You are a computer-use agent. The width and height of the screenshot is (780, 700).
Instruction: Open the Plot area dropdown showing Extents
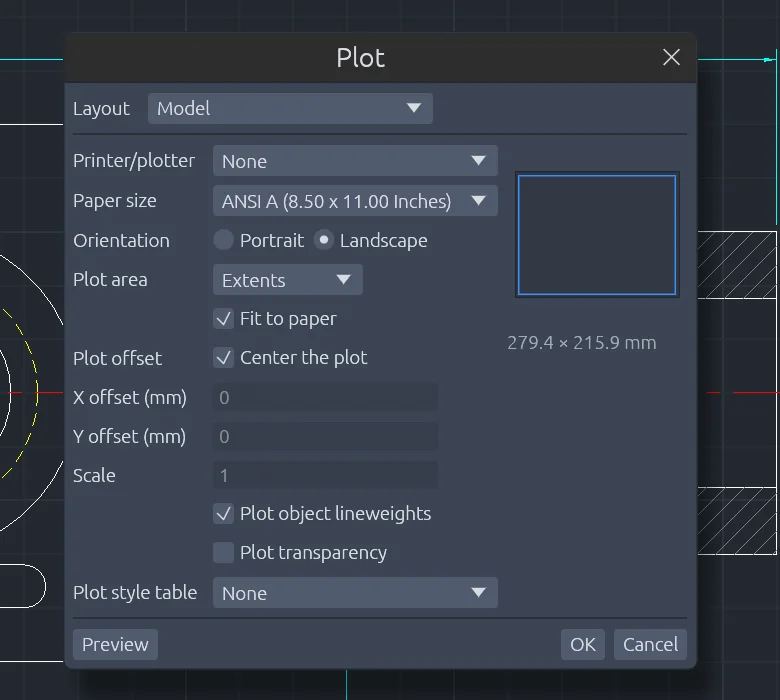[288, 280]
